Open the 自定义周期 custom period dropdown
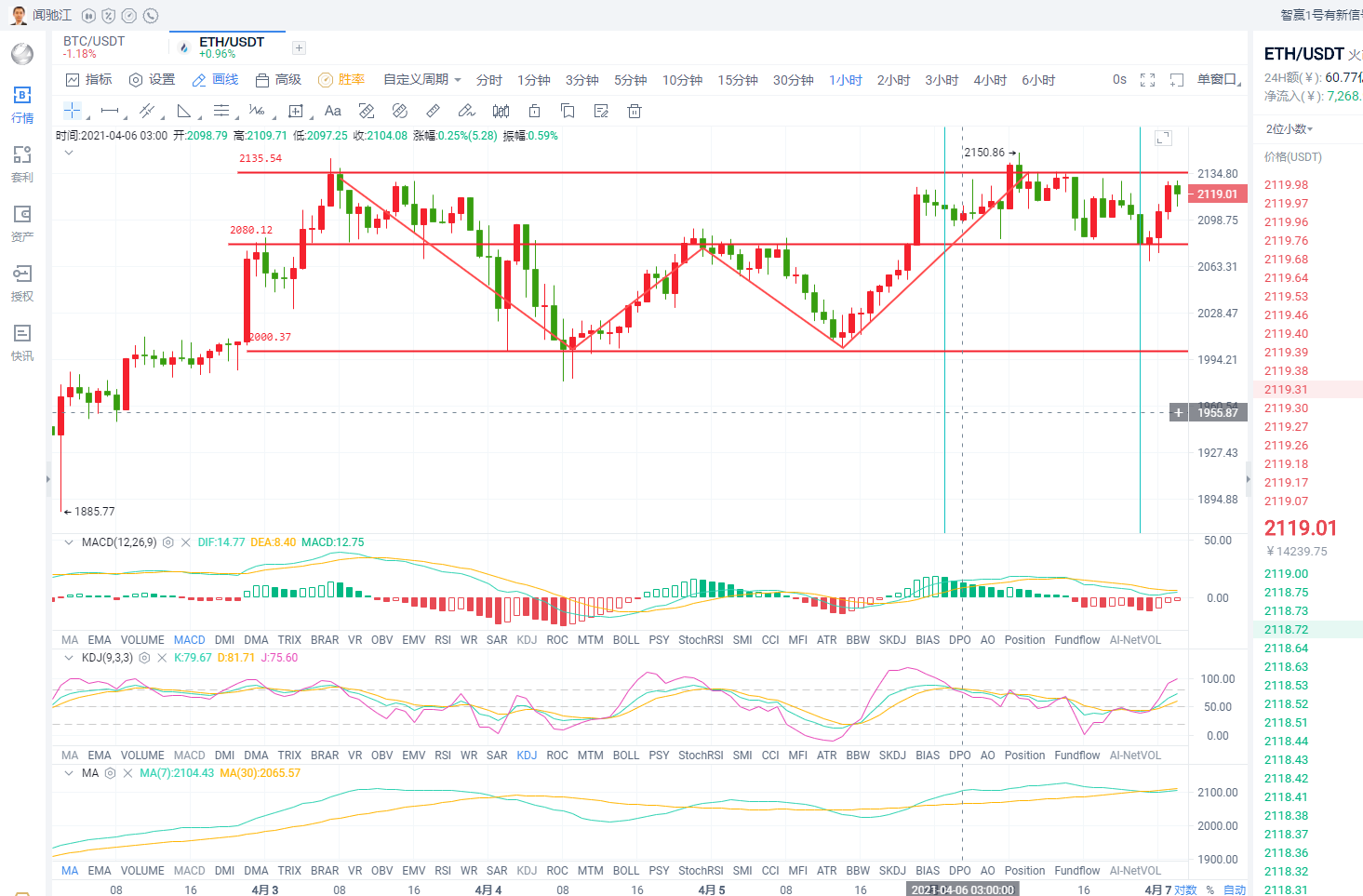The width and height of the screenshot is (1363, 896). [x=421, y=80]
